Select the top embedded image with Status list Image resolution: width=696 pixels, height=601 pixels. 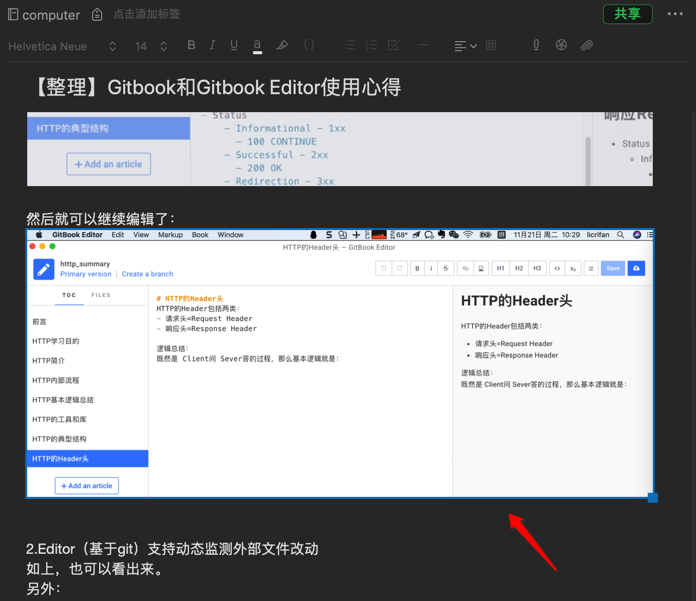[x=340, y=149]
